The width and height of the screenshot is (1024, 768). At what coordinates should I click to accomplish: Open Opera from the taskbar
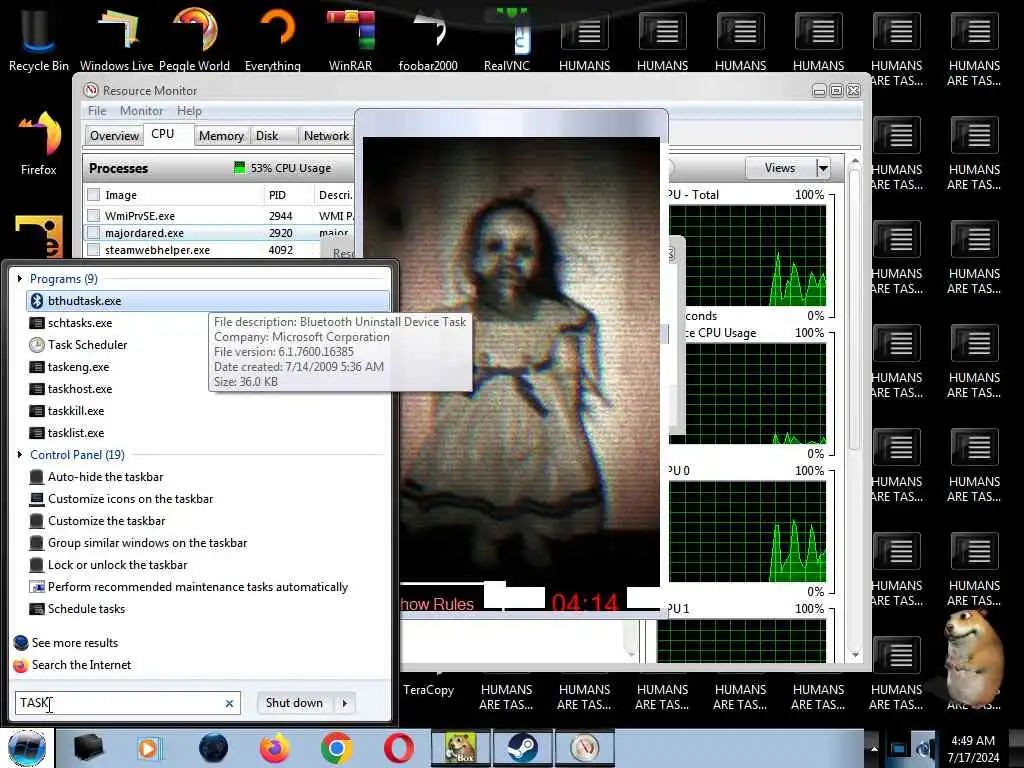coord(398,748)
